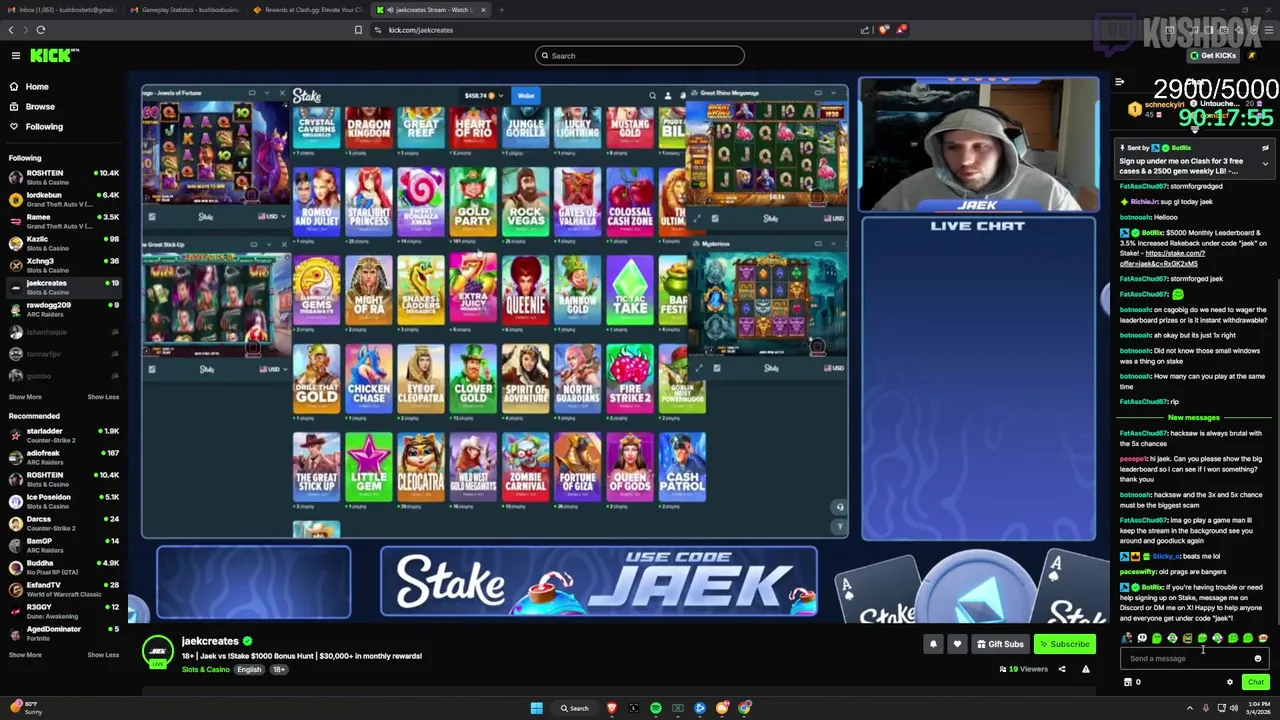The height and width of the screenshot is (720, 1280).
Task: Open offline ishanhaque channel
Action: click(x=64, y=332)
